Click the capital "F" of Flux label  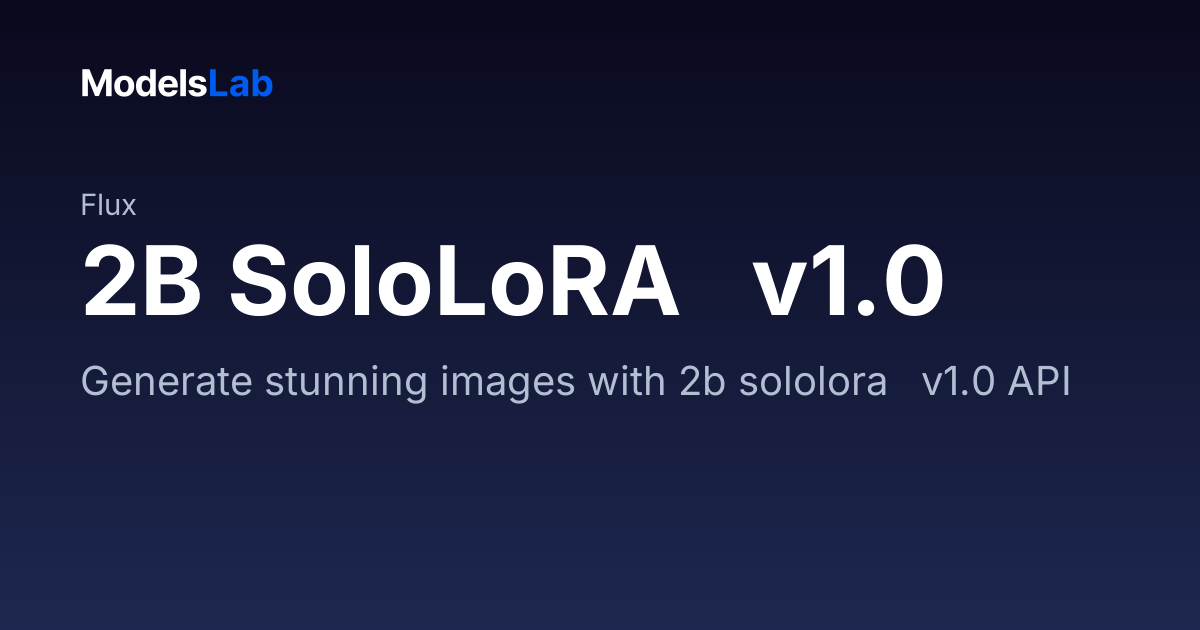(x=88, y=206)
